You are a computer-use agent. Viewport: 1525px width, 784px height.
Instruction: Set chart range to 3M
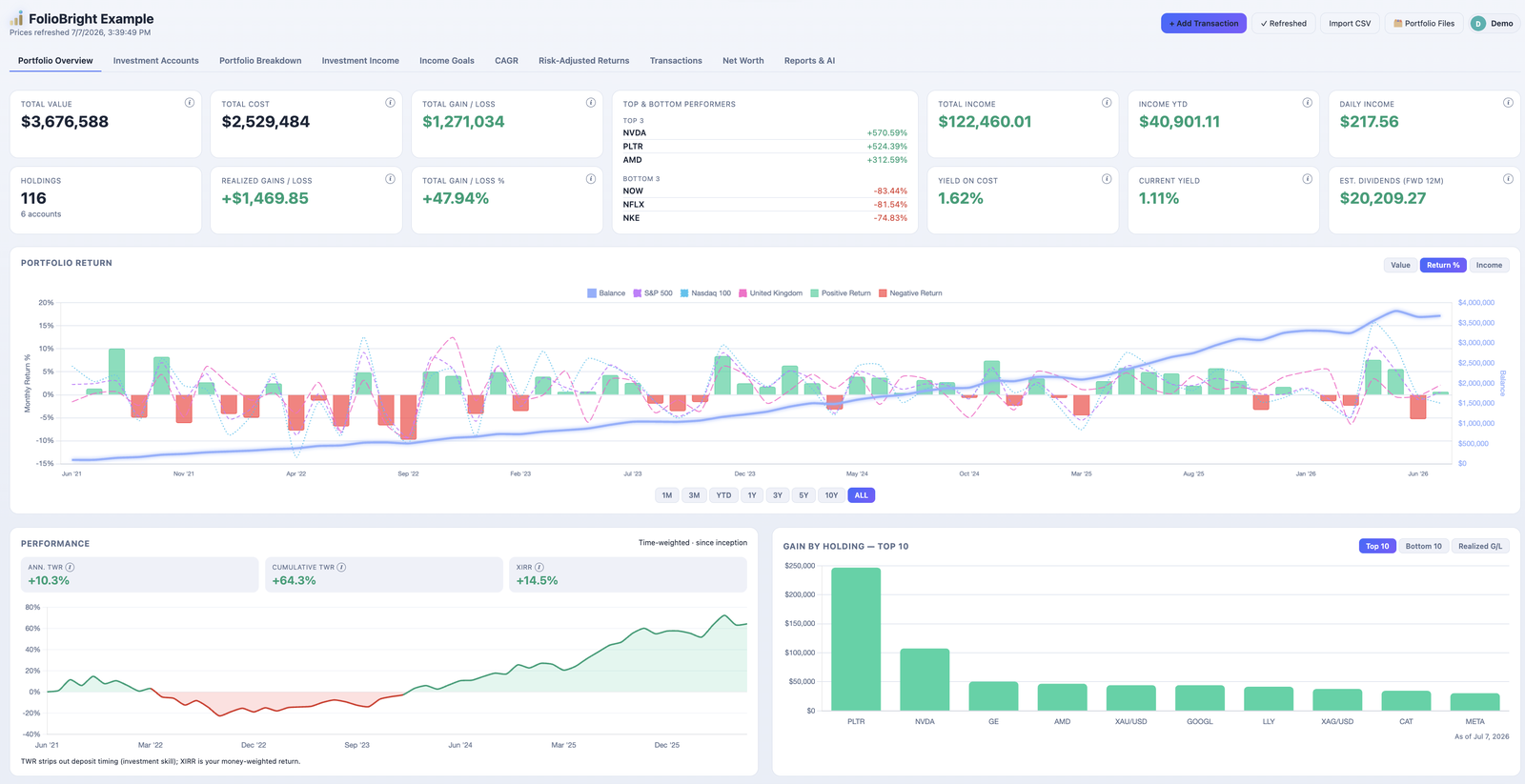694,495
